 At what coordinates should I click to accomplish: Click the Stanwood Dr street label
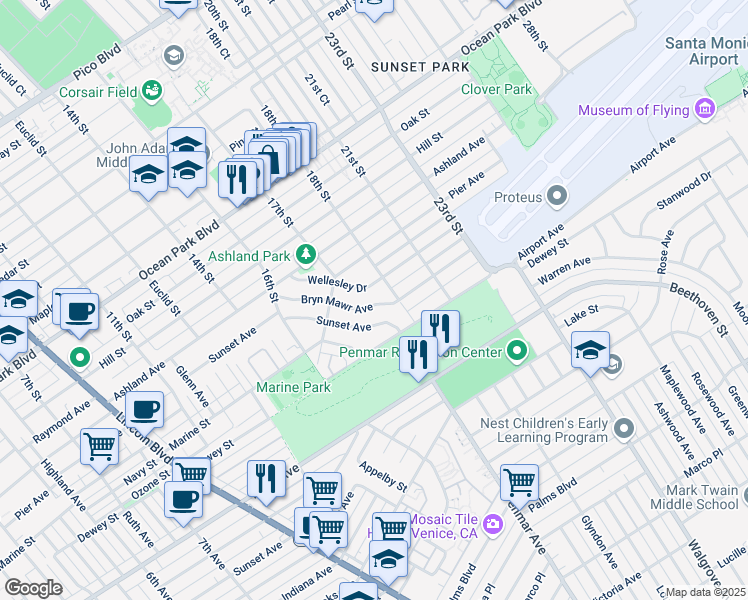coord(684,190)
